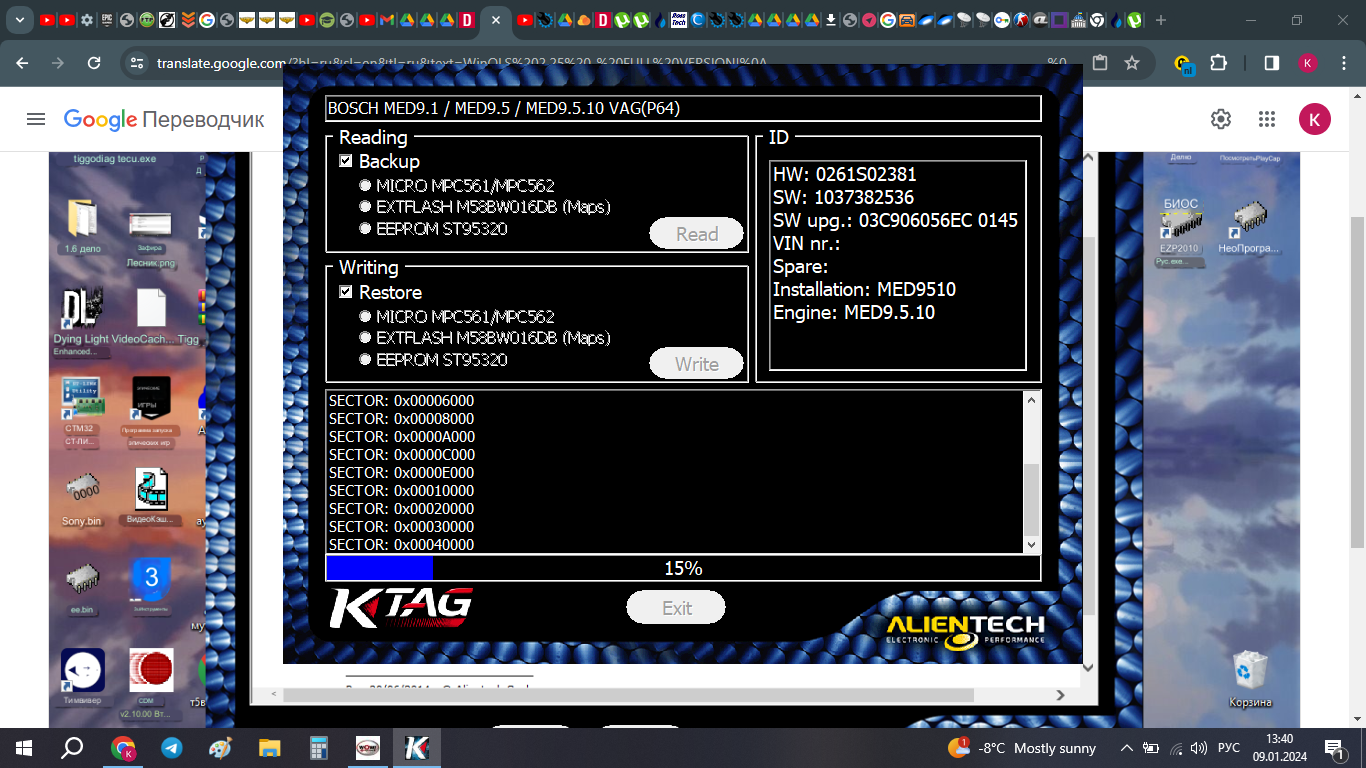Open the browser Extensions puzzle icon

tap(1218, 63)
